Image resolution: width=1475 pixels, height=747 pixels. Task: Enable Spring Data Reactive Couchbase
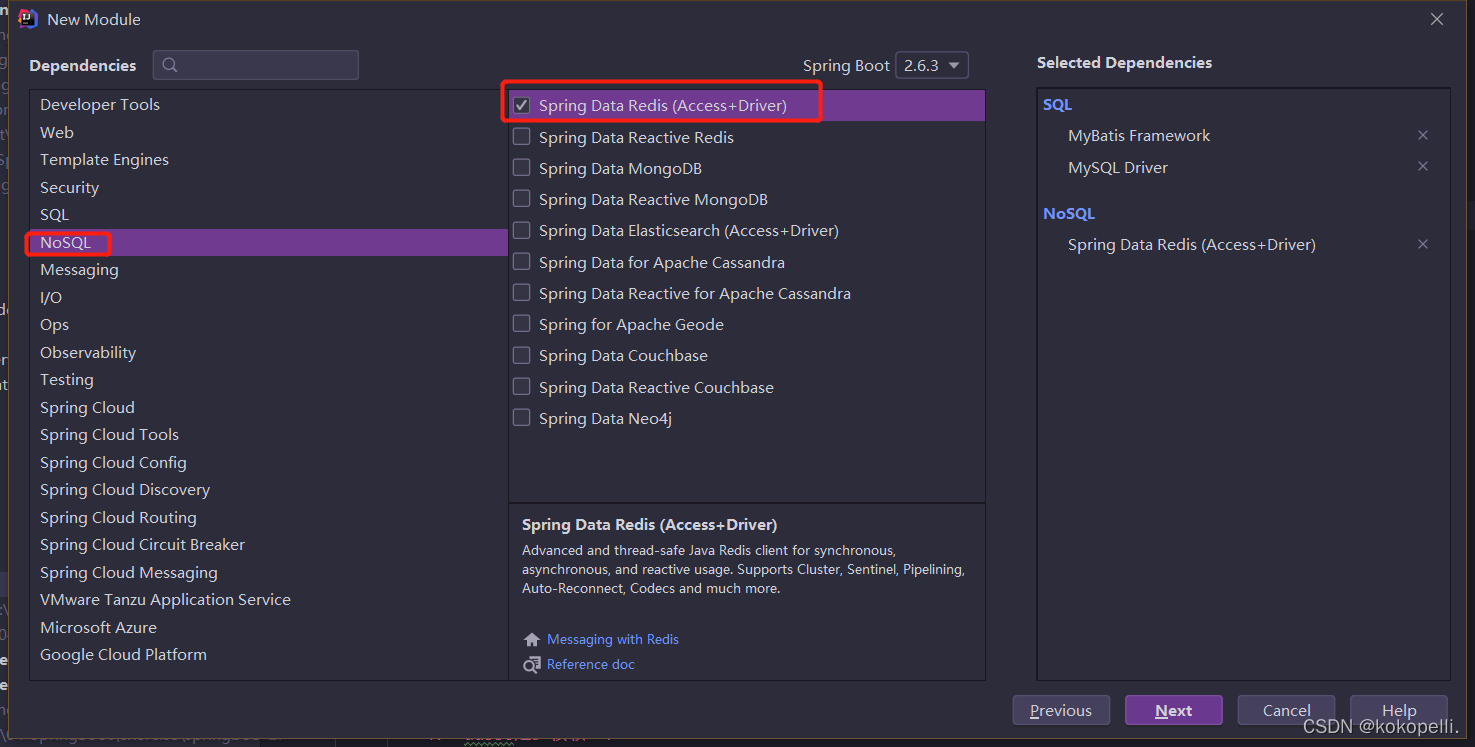[522, 386]
